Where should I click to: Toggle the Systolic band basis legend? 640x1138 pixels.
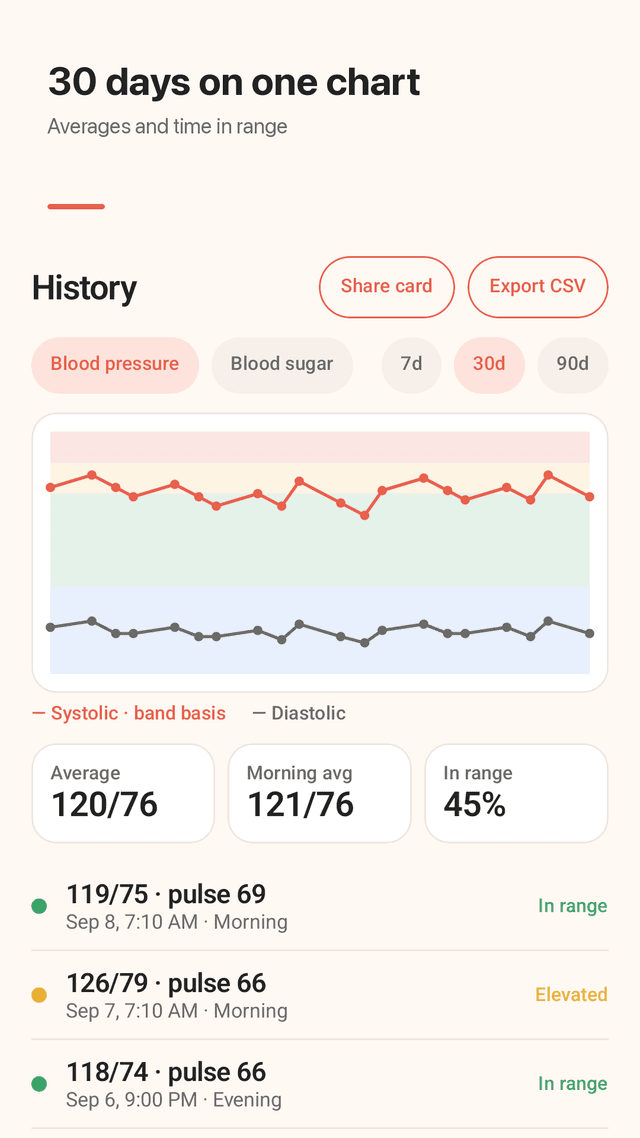tap(129, 713)
